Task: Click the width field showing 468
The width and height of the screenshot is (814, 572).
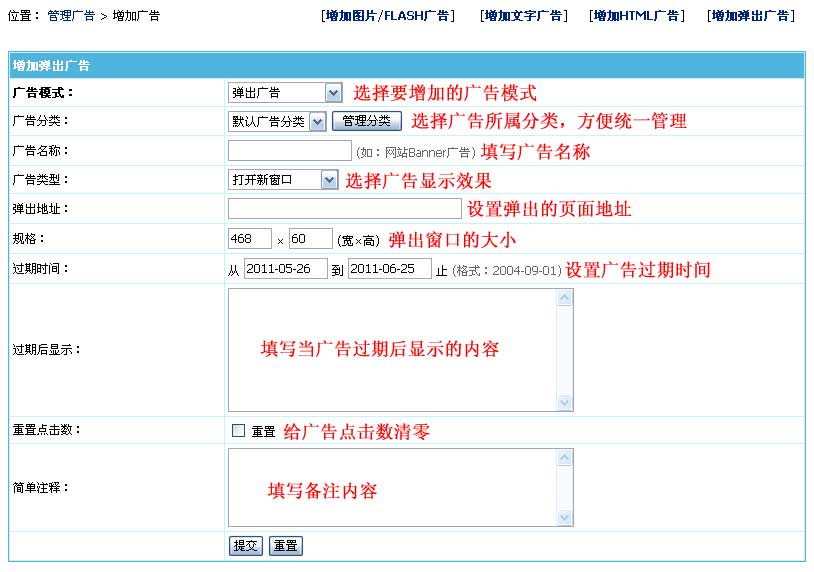Action: tap(249, 240)
